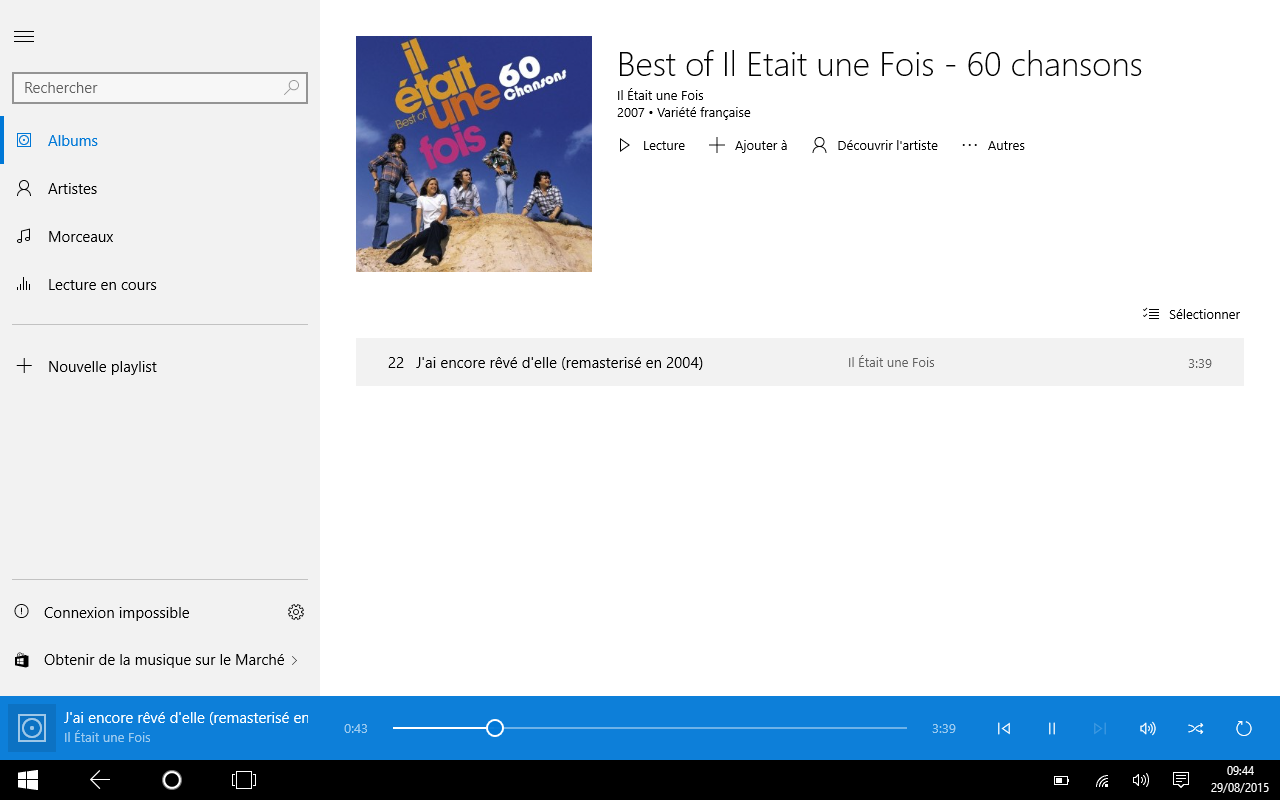Open network connections tray icon
This screenshot has width=1280, height=800.
pyautogui.click(x=1102, y=780)
